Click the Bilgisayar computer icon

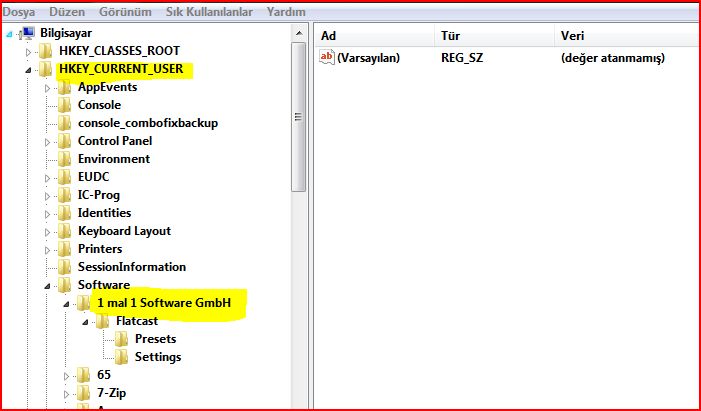click(x=28, y=32)
